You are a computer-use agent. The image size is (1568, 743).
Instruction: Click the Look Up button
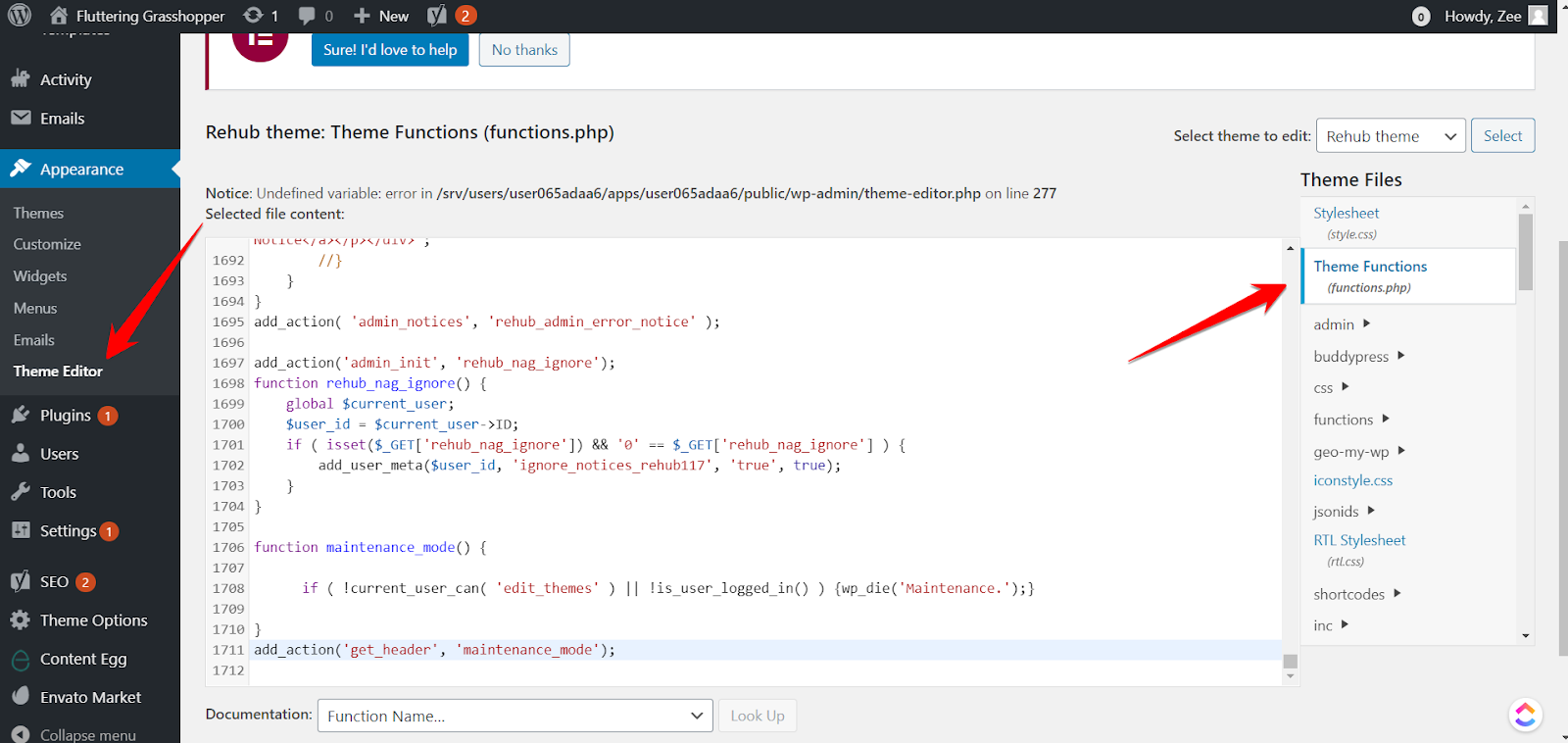758,716
